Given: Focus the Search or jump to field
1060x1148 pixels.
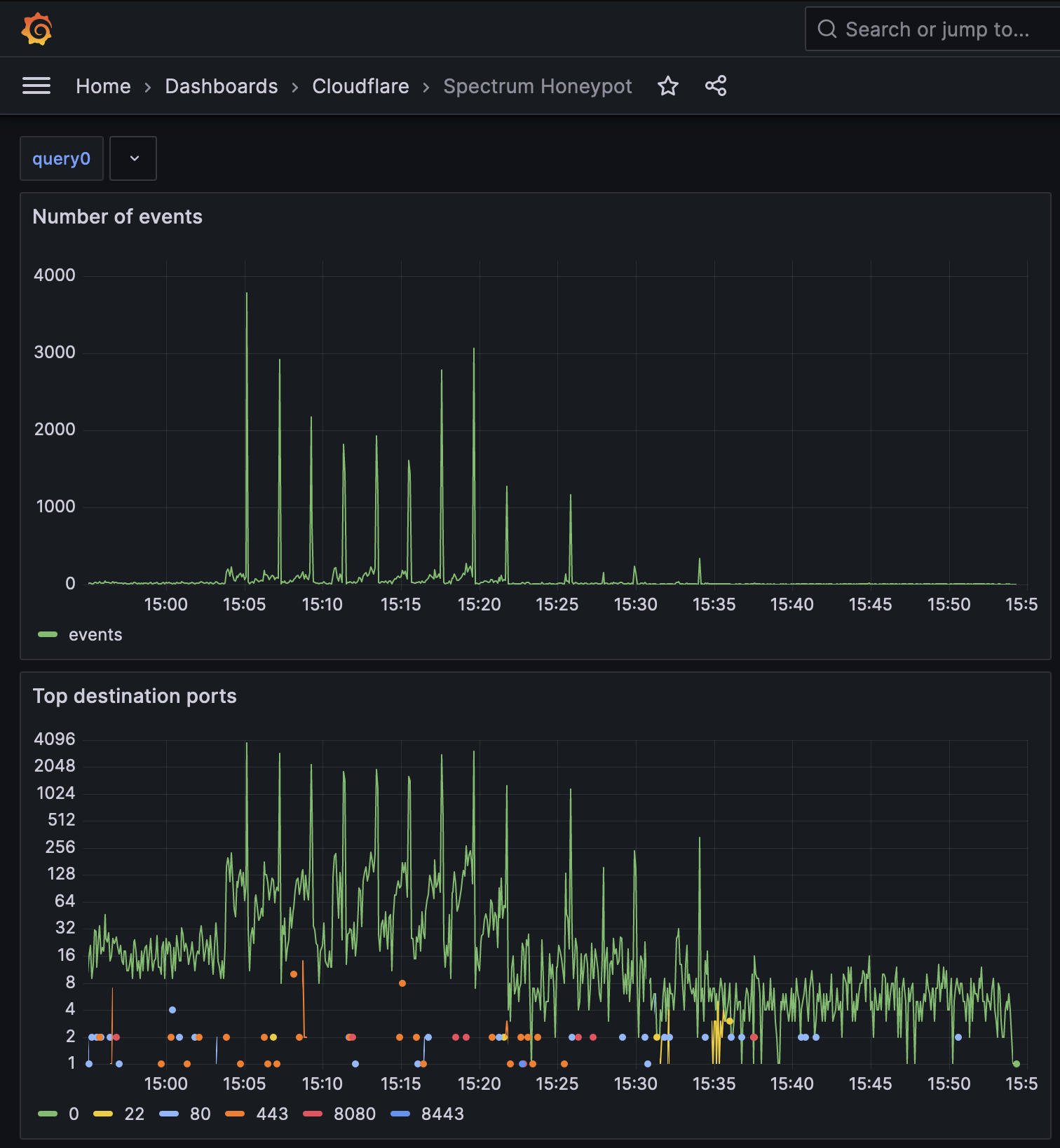Looking at the screenshot, I should point(937,29).
